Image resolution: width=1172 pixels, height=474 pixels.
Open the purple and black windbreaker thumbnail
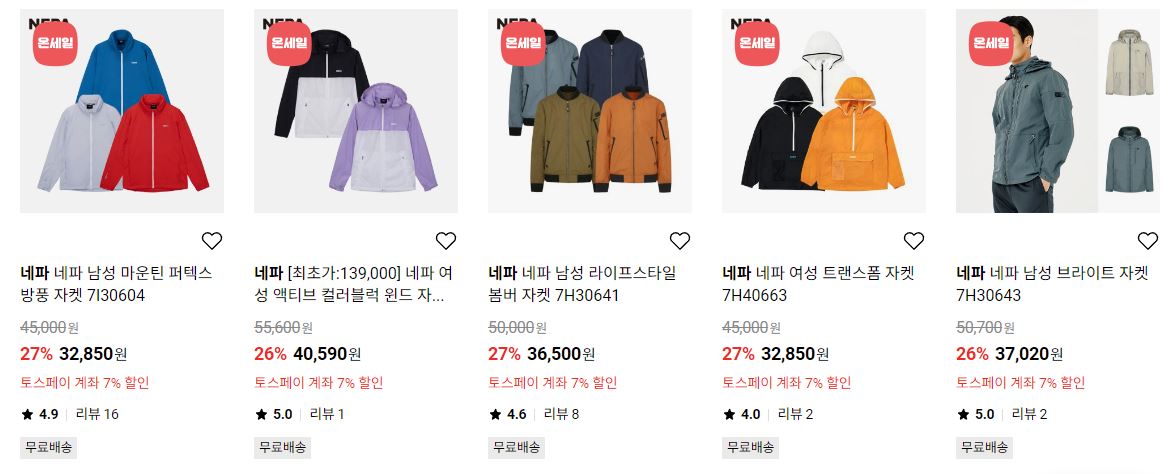click(x=356, y=111)
